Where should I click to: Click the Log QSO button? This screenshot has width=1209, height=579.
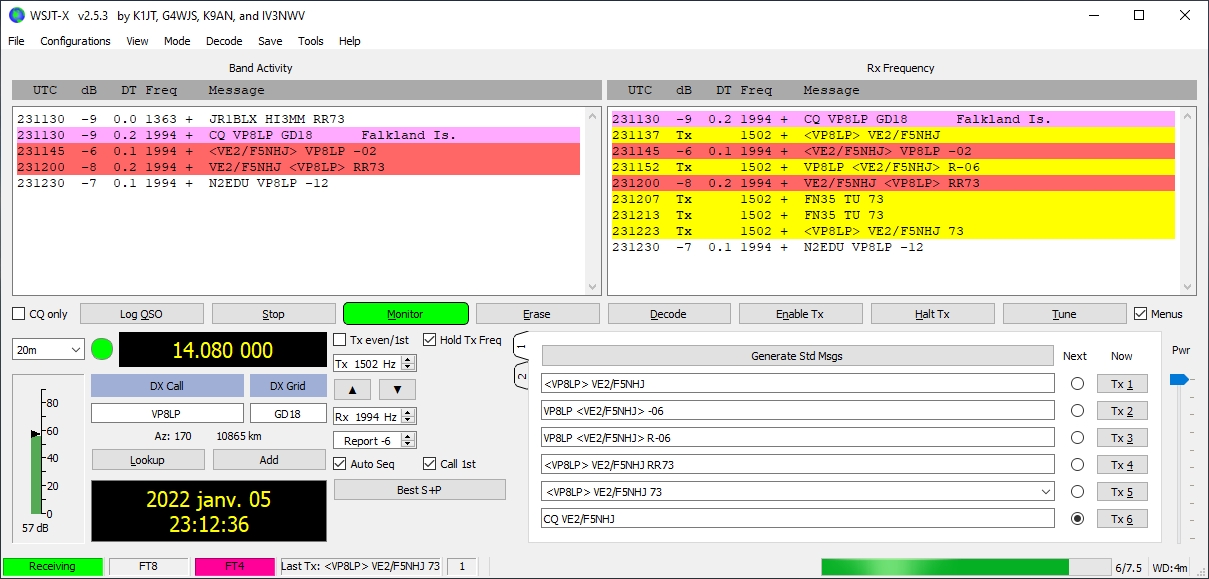tap(142, 314)
